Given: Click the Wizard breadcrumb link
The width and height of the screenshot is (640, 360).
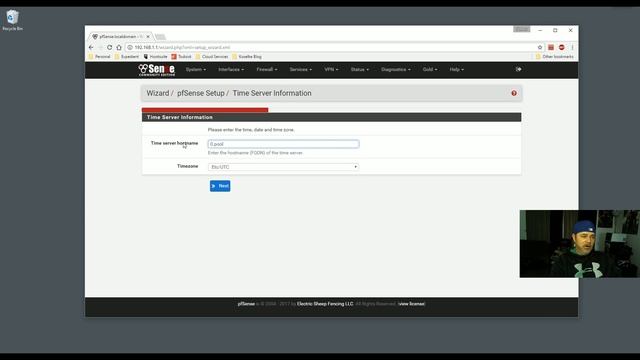Looking at the screenshot, I should (158, 93).
